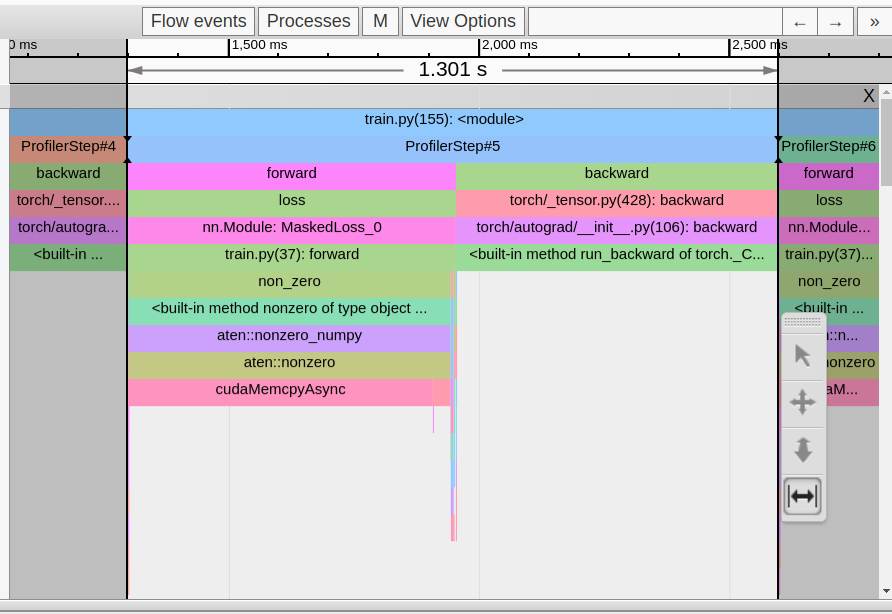
Task: Expand the double-chevron overflow button
Action: pos(874,22)
